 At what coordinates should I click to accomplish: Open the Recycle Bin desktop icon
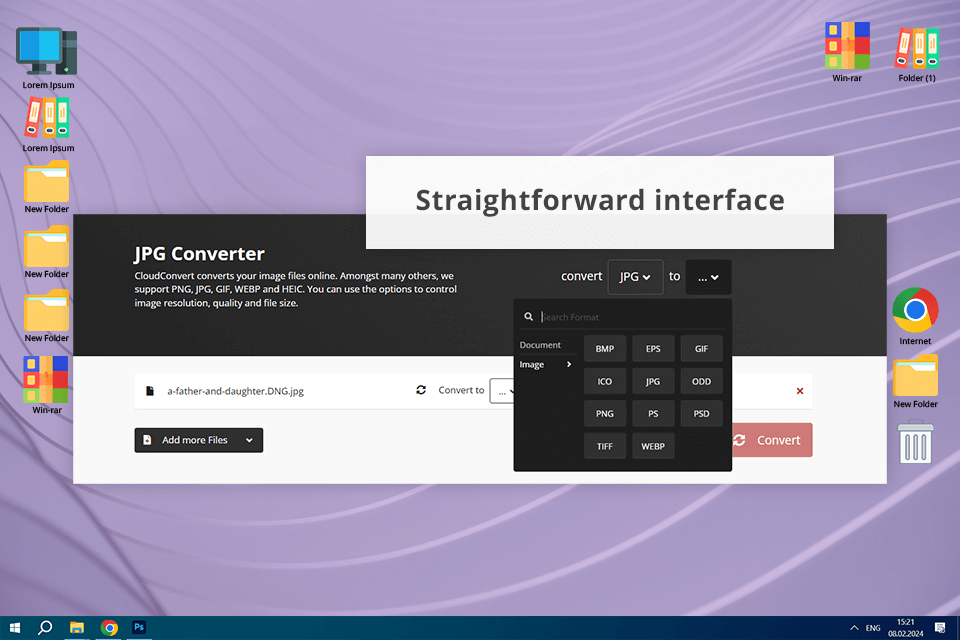tap(915, 442)
